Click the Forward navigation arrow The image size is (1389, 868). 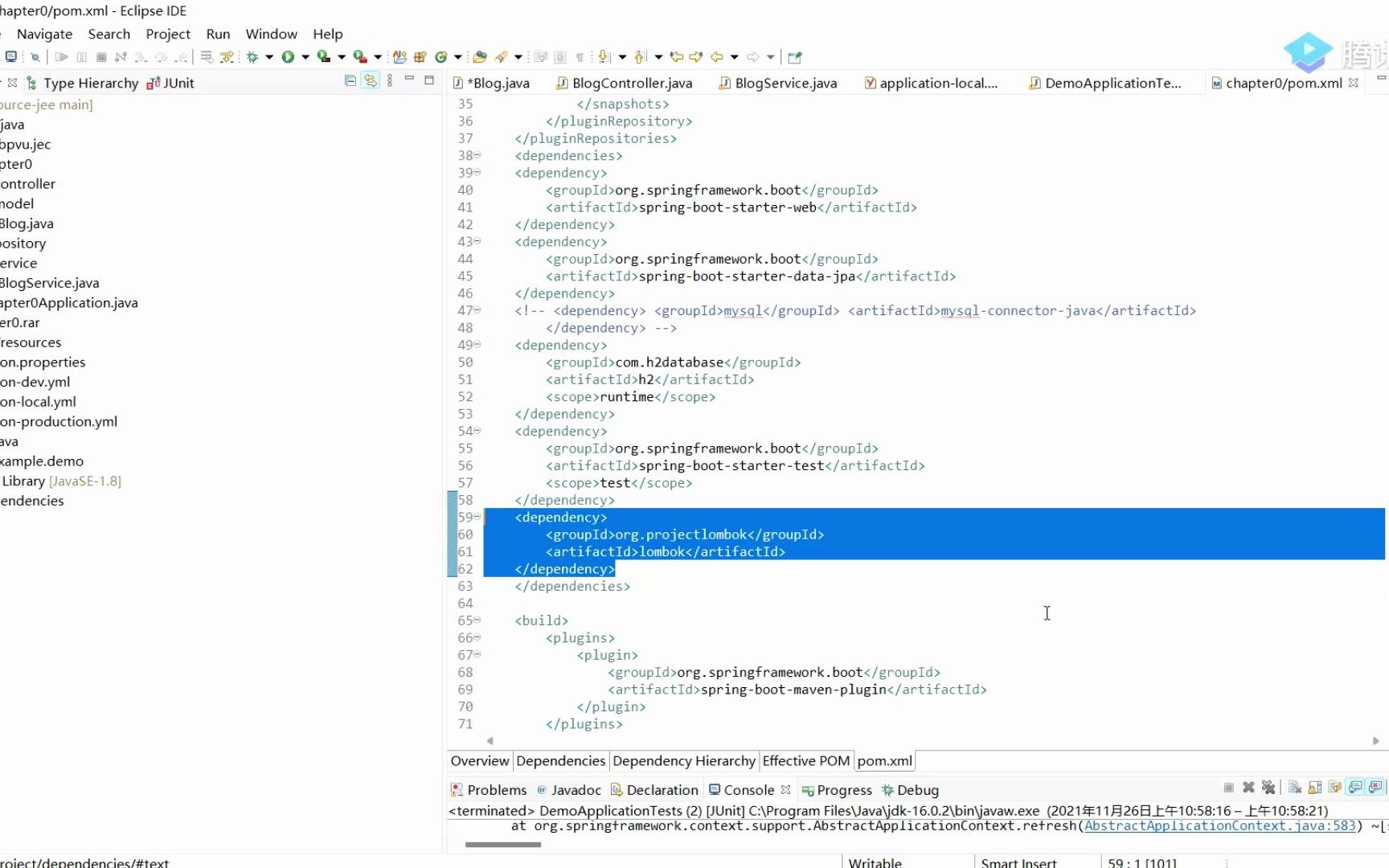click(x=753, y=57)
